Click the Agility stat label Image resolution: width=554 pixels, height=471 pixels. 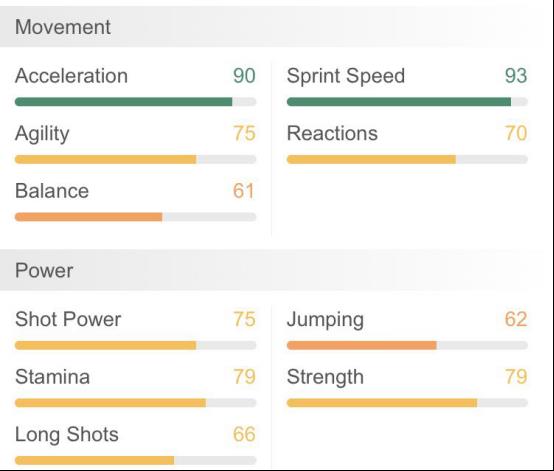42,134
